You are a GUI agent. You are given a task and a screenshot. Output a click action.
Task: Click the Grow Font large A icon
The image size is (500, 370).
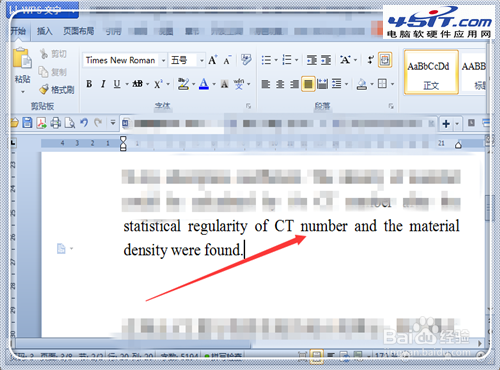213,60
